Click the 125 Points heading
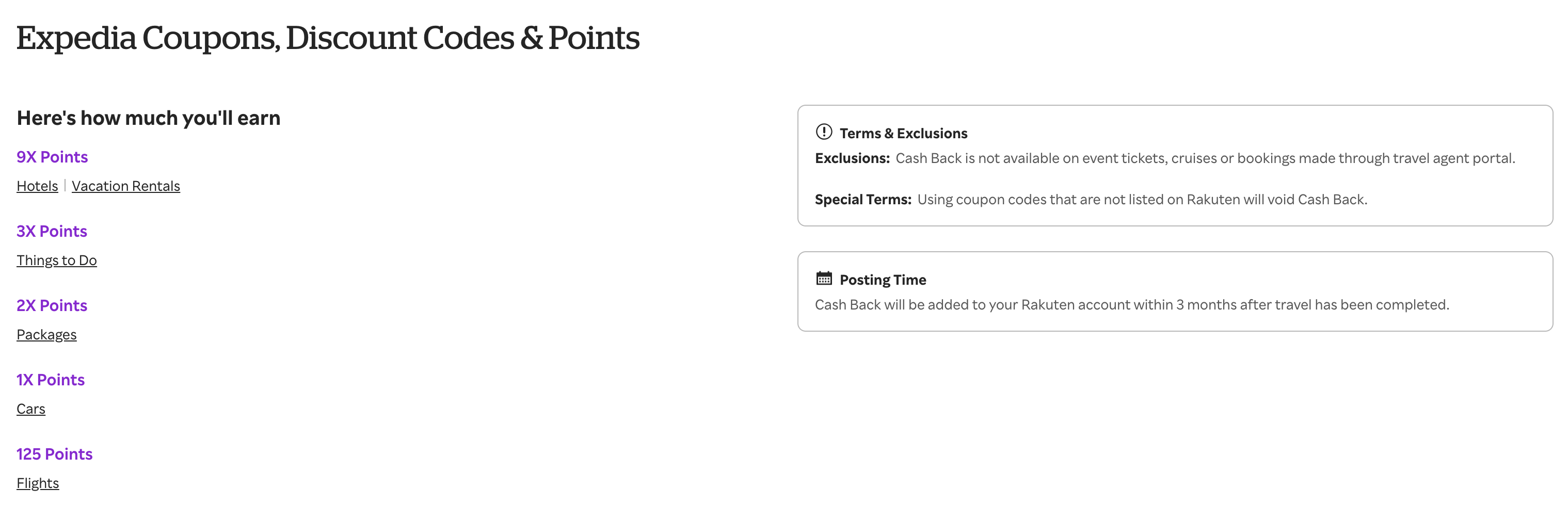Image resolution: width=1568 pixels, height=521 pixels. pos(54,454)
